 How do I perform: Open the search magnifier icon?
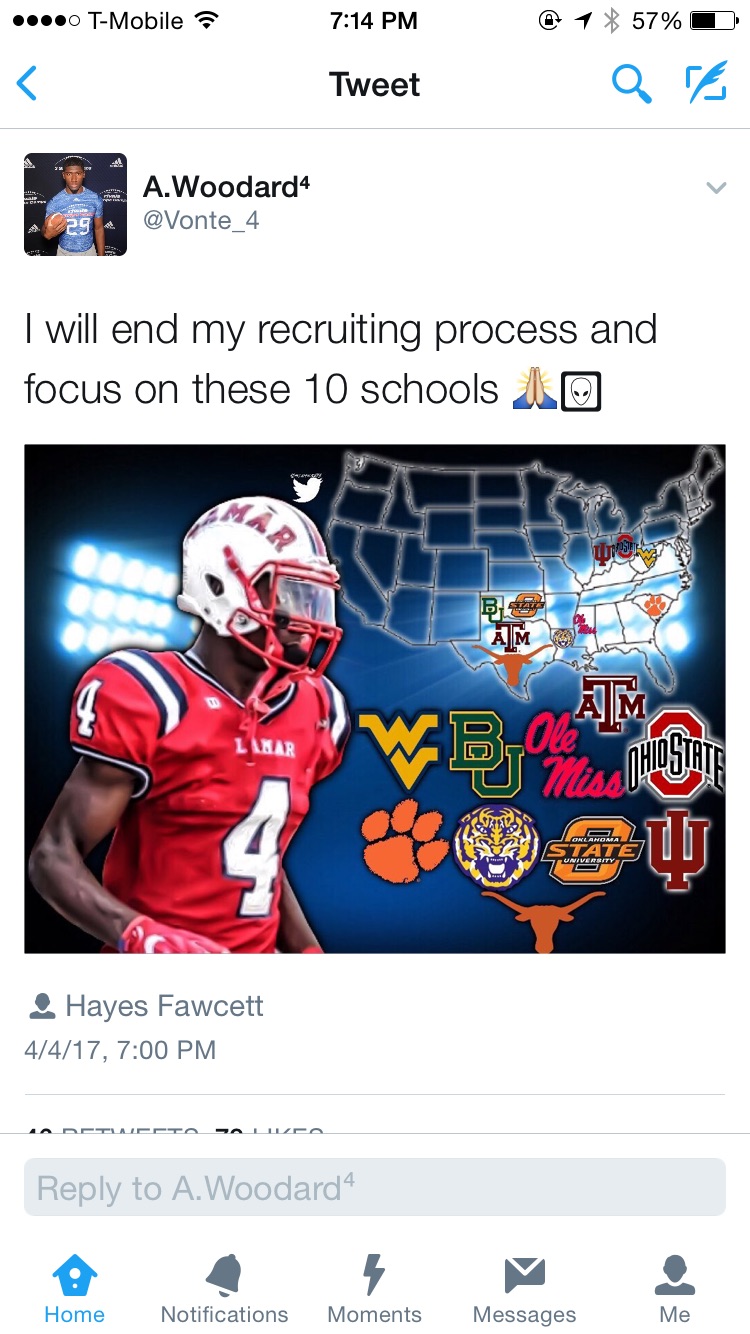tap(631, 84)
